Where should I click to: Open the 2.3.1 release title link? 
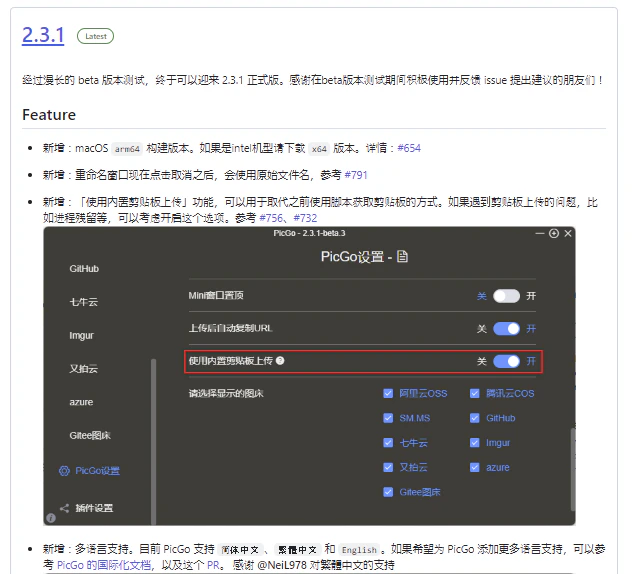43,35
